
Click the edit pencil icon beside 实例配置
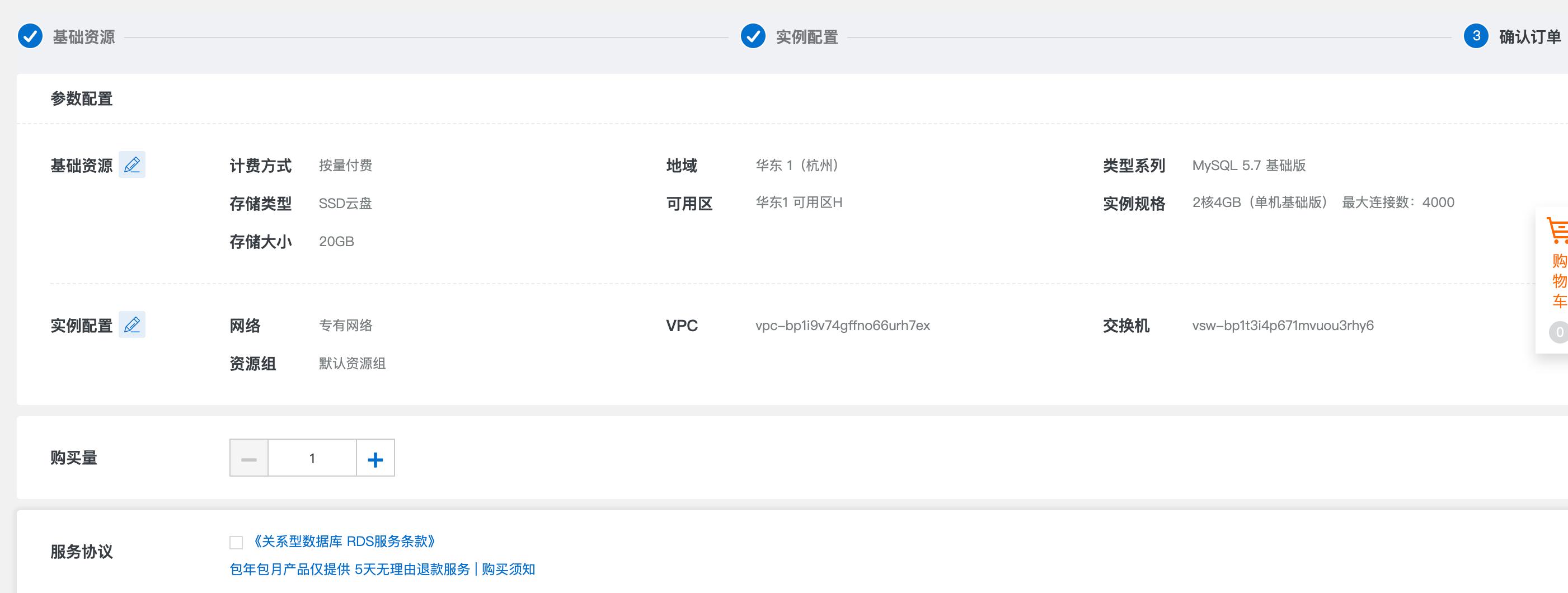coord(132,324)
